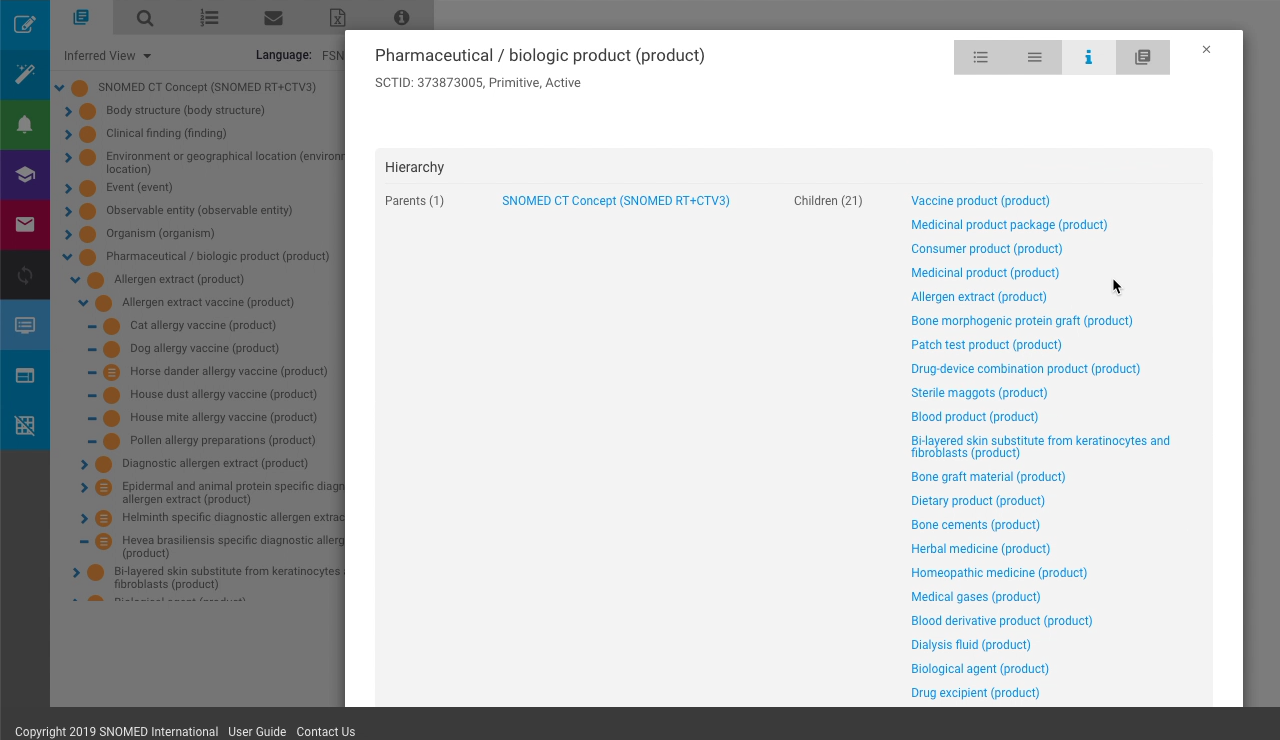Image resolution: width=1280 pixels, height=740 pixels.
Task: Switch to the numbered list tab icon
Action: click(209, 17)
